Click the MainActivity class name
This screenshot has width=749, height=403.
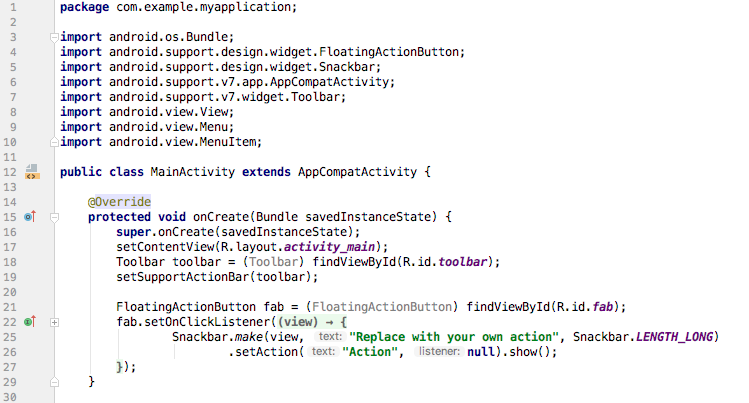coord(193,172)
